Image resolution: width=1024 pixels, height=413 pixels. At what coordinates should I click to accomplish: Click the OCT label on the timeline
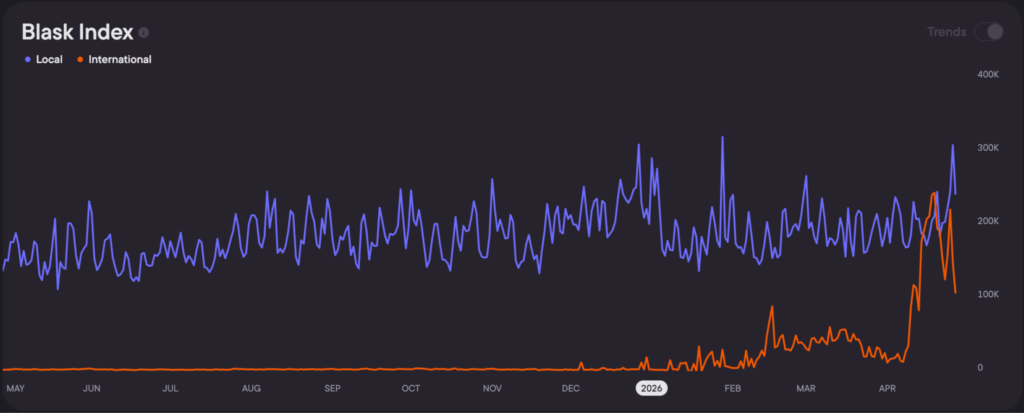(x=411, y=388)
